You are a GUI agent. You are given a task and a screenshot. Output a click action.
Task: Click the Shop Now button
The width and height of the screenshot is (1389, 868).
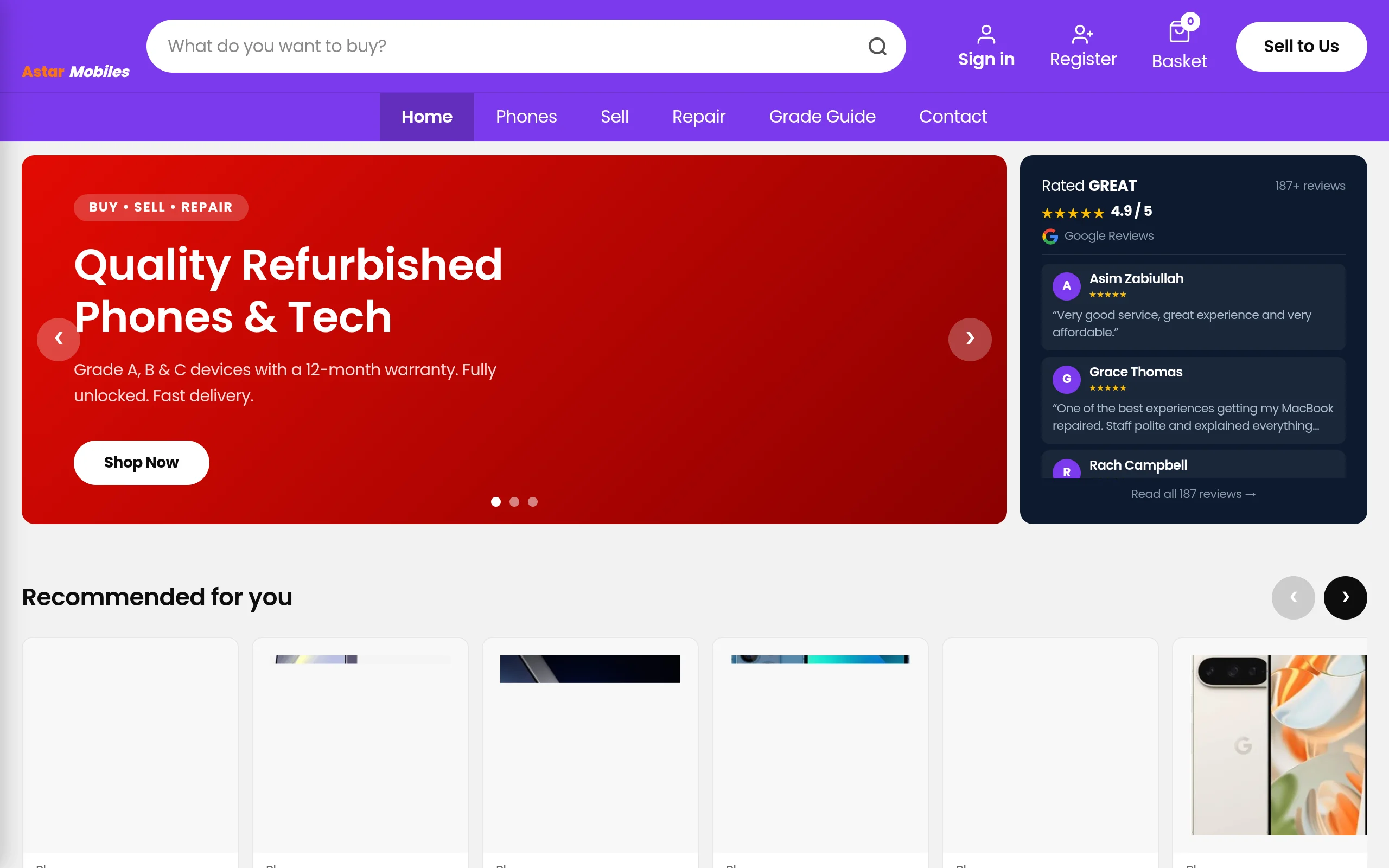[141, 463]
